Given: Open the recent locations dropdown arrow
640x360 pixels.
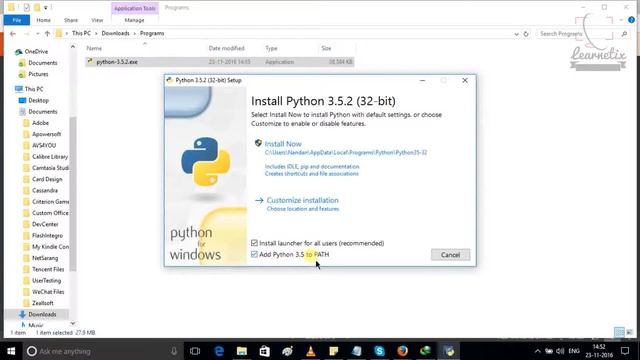Looking at the screenshot, I should coord(37,33).
